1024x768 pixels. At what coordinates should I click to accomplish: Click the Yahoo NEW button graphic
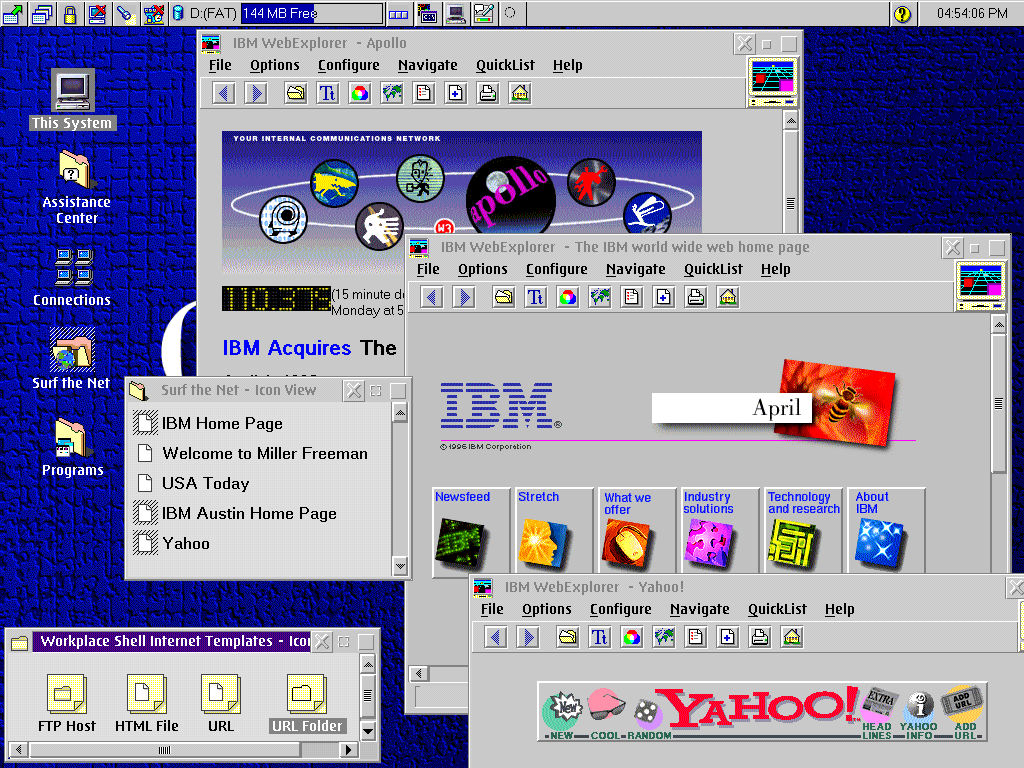(563, 713)
